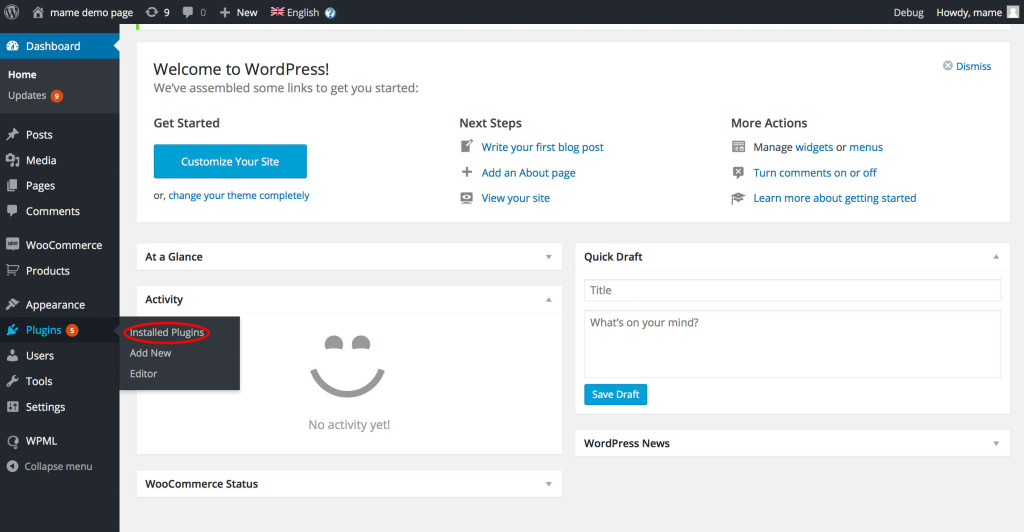The height and width of the screenshot is (532, 1024).
Task: Click Turn comments on or off
Action: point(814,172)
